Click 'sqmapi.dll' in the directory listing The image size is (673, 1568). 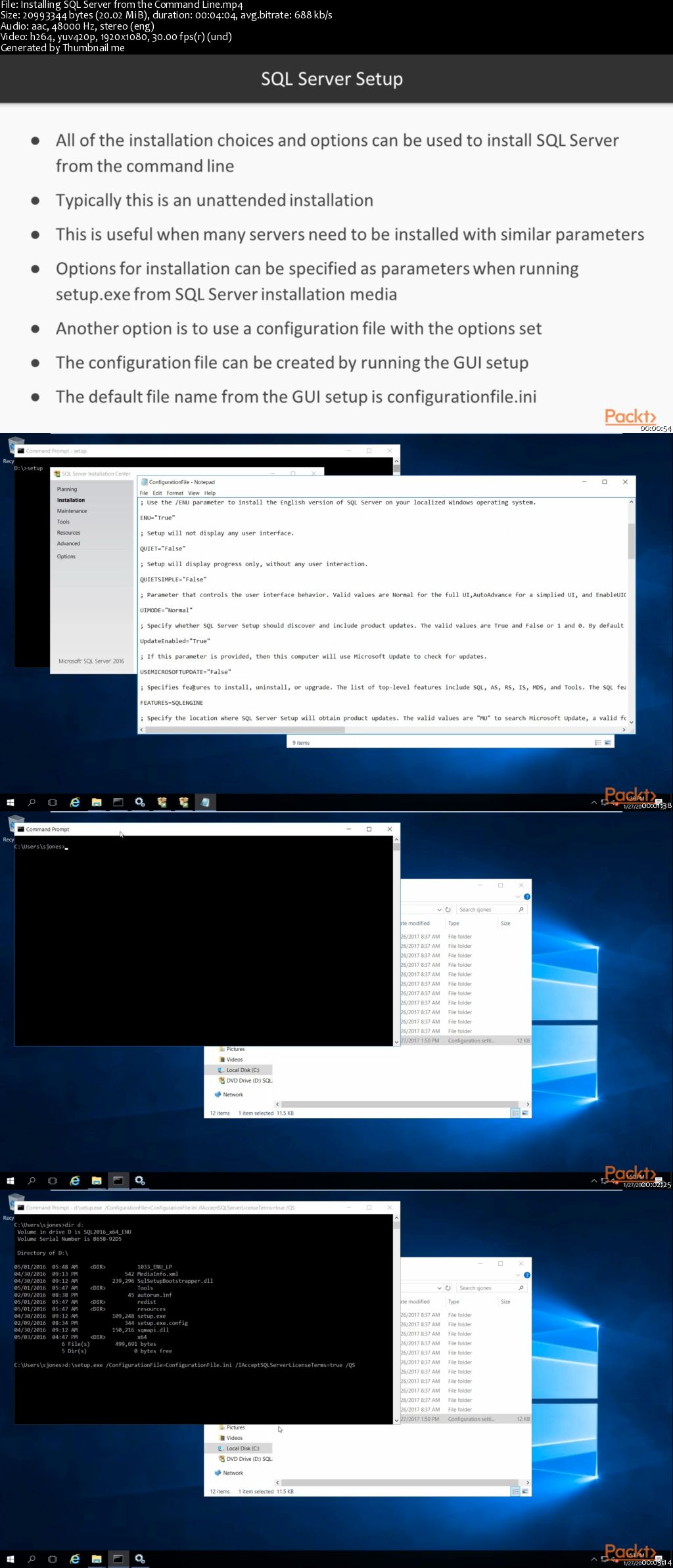[x=152, y=1330]
